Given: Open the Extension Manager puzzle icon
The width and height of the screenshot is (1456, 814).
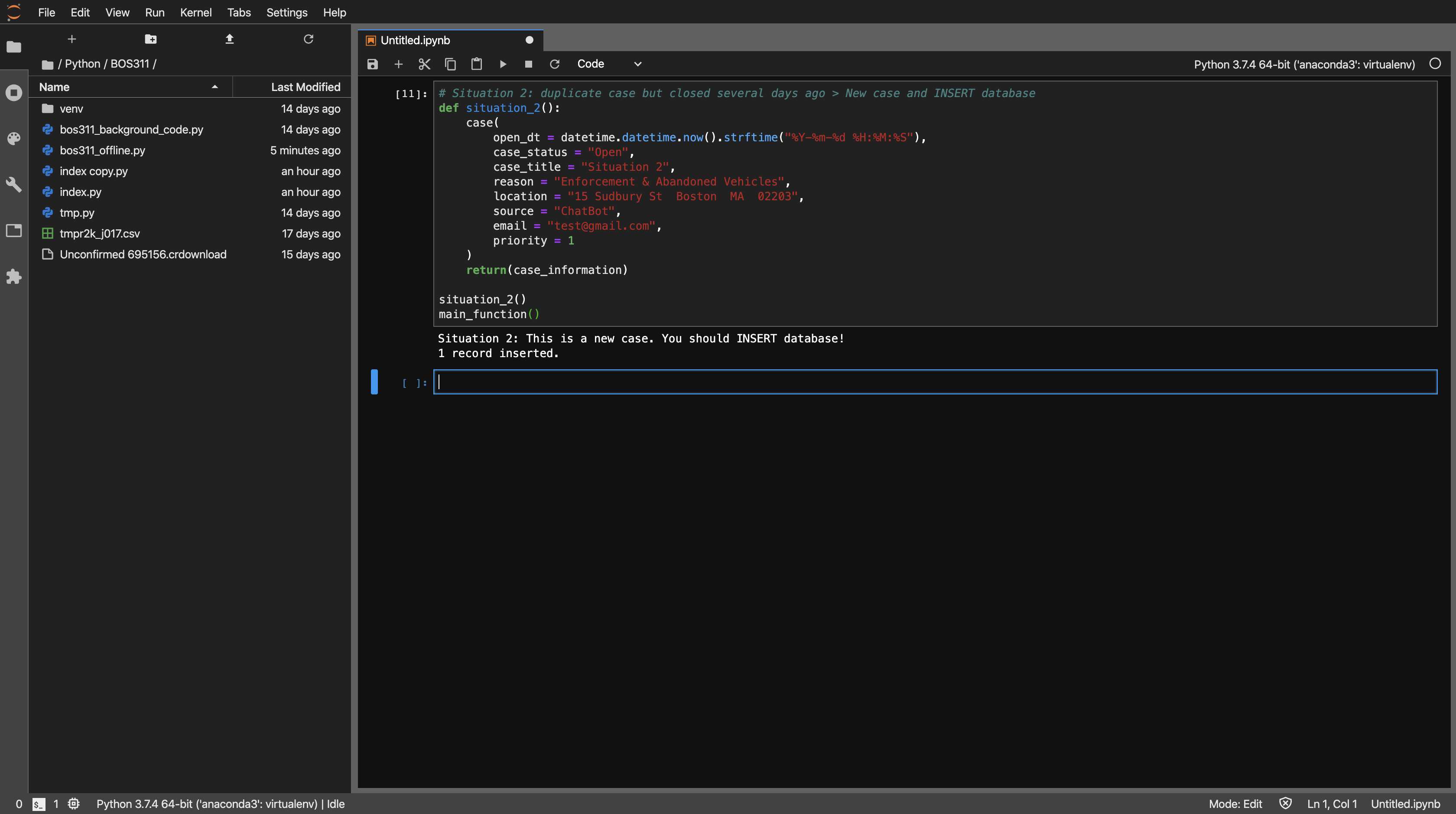Looking at the screenshot, I should click(13, 277).
